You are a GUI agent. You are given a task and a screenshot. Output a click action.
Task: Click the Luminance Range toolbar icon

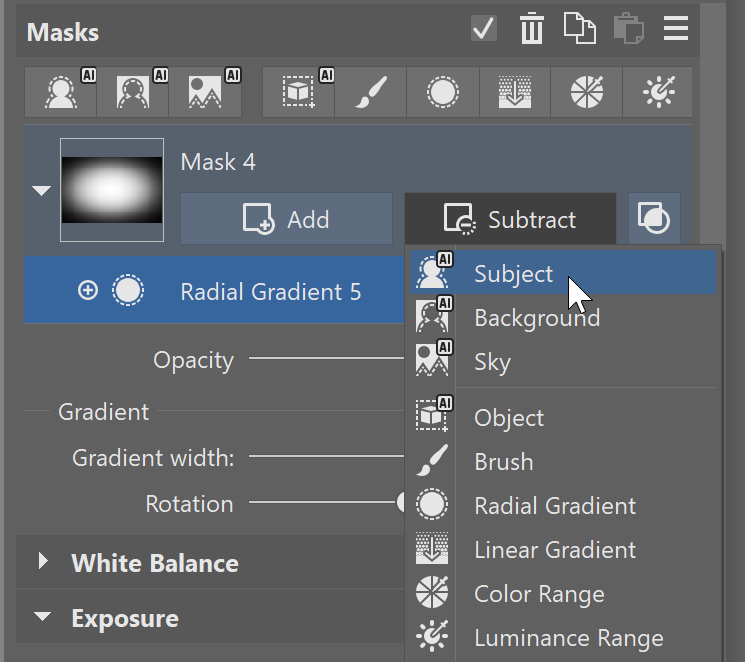(657, 93)
